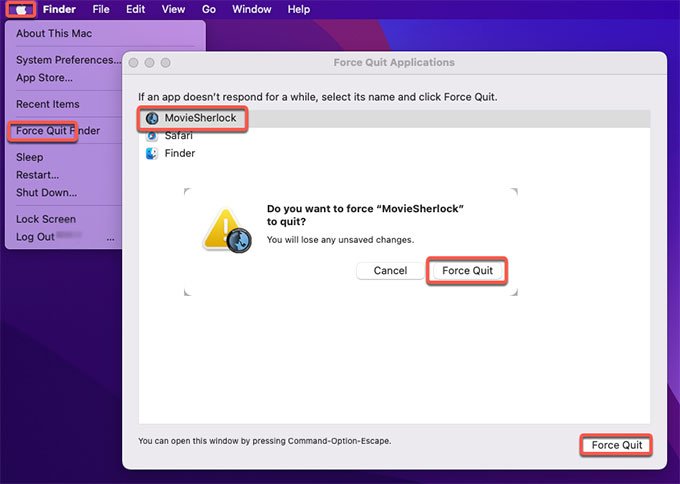Open the File menu
This screenshot has width=680, height=484.
coord(101,9)
